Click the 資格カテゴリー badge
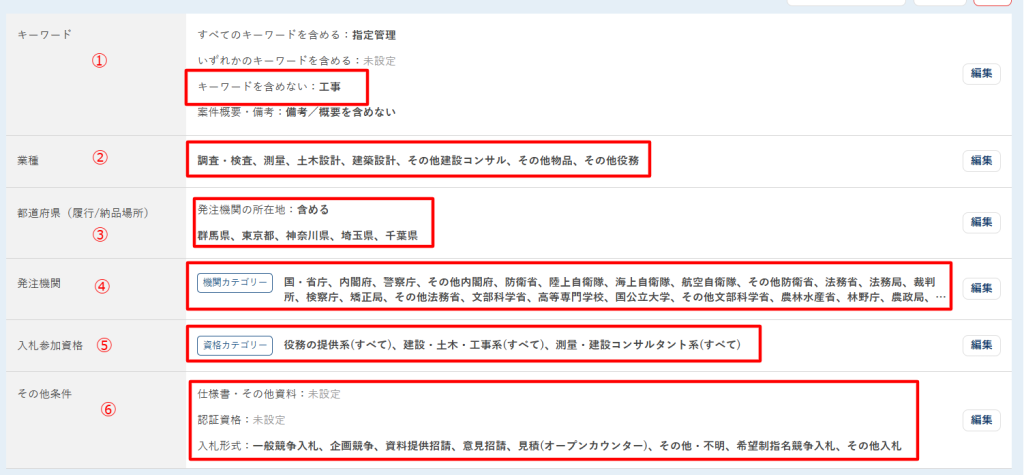This screenshot has height=475, width=1024. 235,345
